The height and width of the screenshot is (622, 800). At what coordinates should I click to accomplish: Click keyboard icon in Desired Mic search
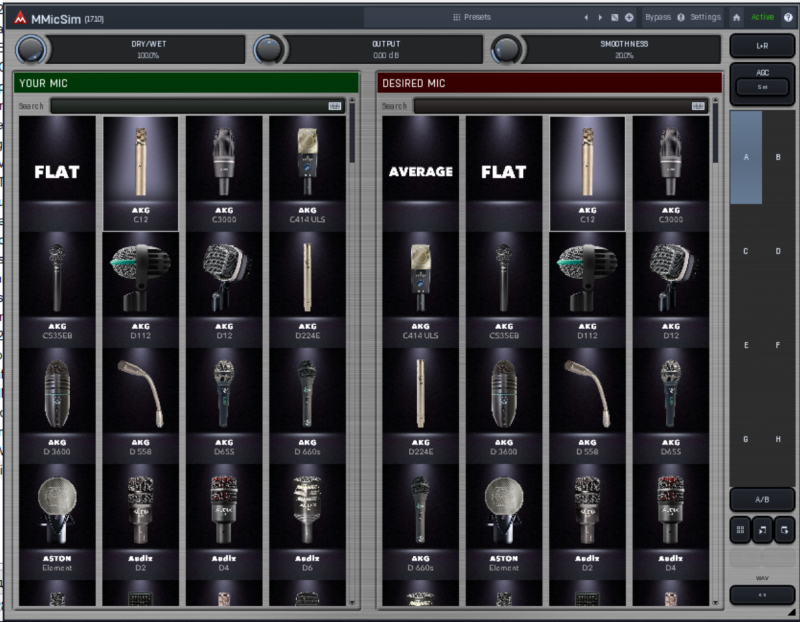tap(698, 106)
